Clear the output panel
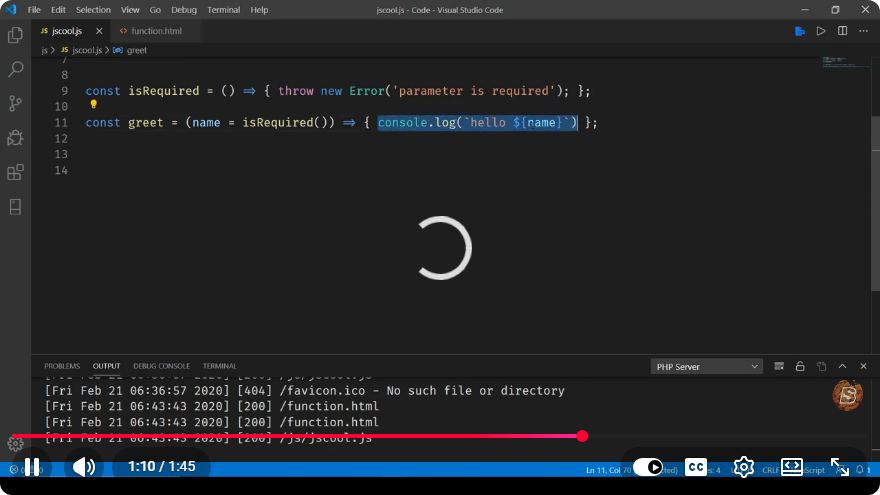This screenshot has width=880, height=495. point(779,366)
